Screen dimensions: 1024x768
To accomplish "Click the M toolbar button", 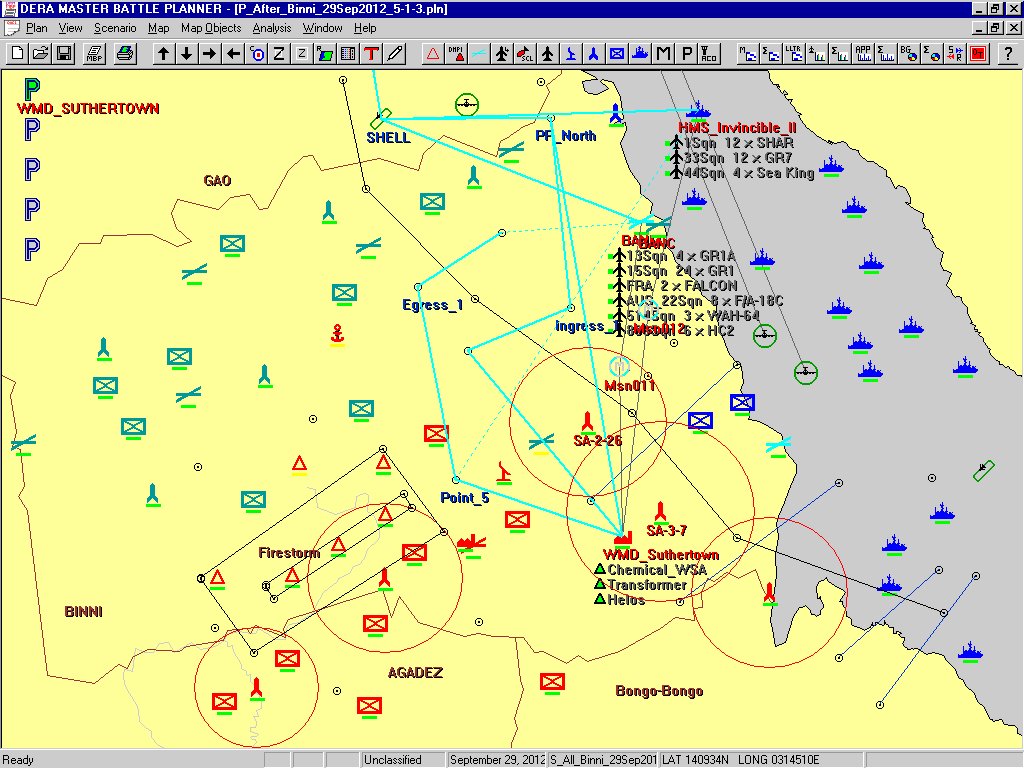I will pyautogui.click(x=663, y=53).
